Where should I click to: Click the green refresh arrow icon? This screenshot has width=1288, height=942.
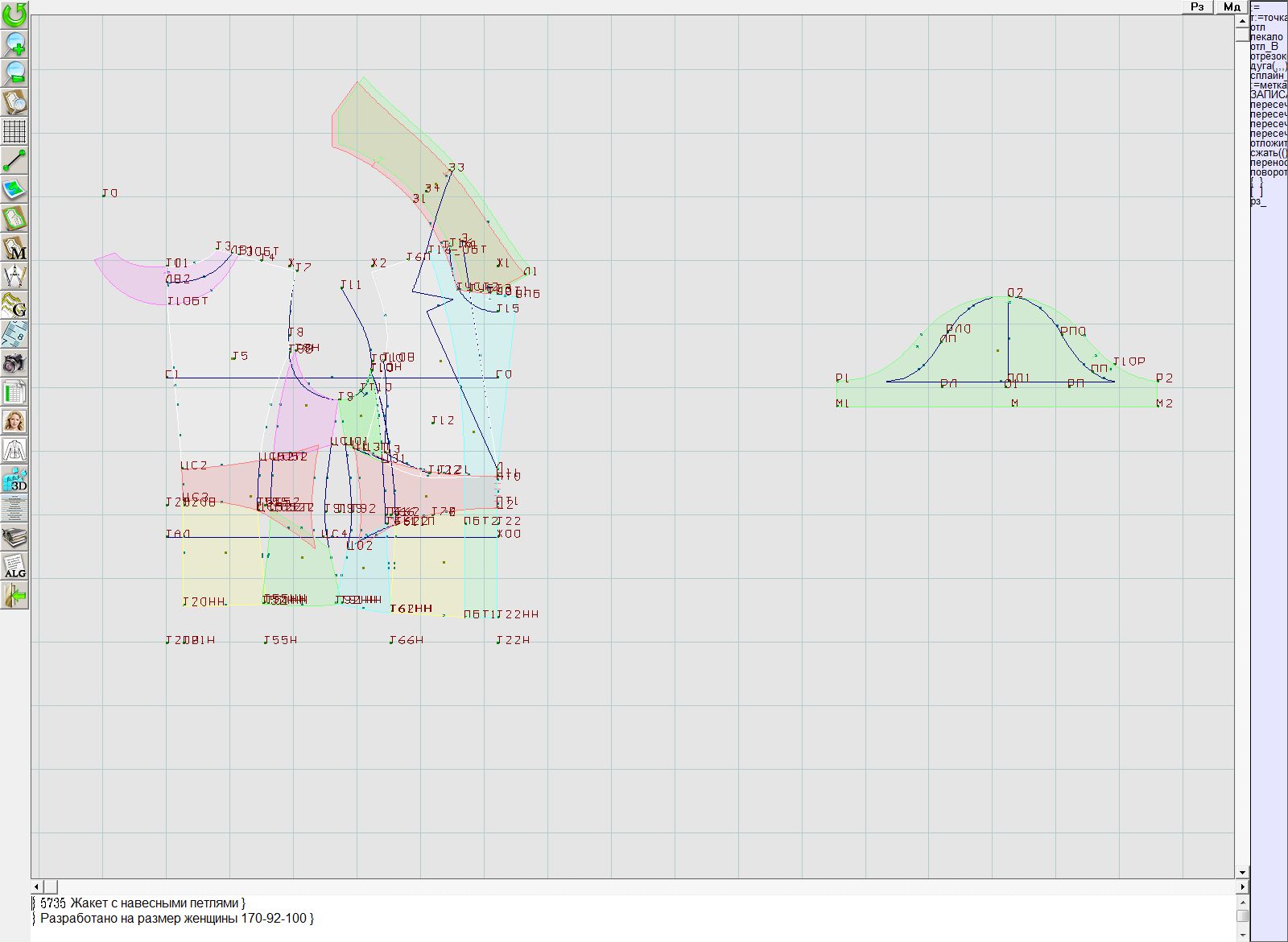[14, 14]
